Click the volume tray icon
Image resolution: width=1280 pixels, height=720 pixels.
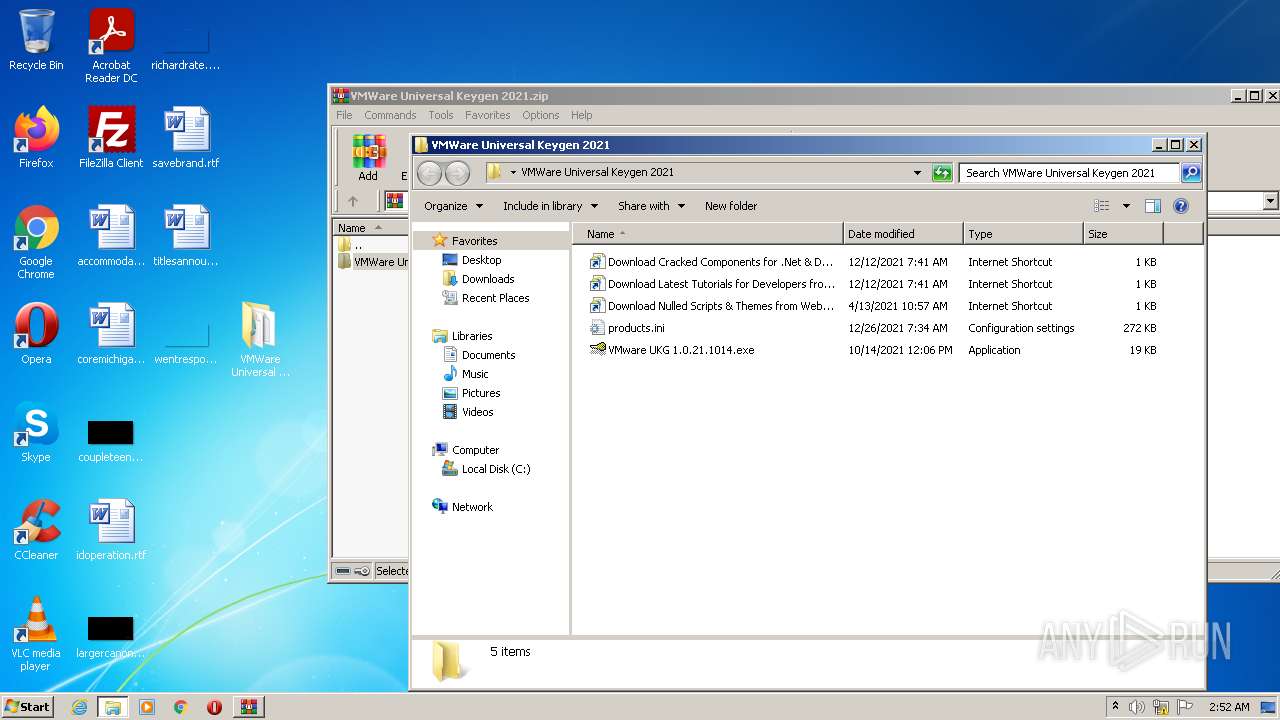[1137, 707]
